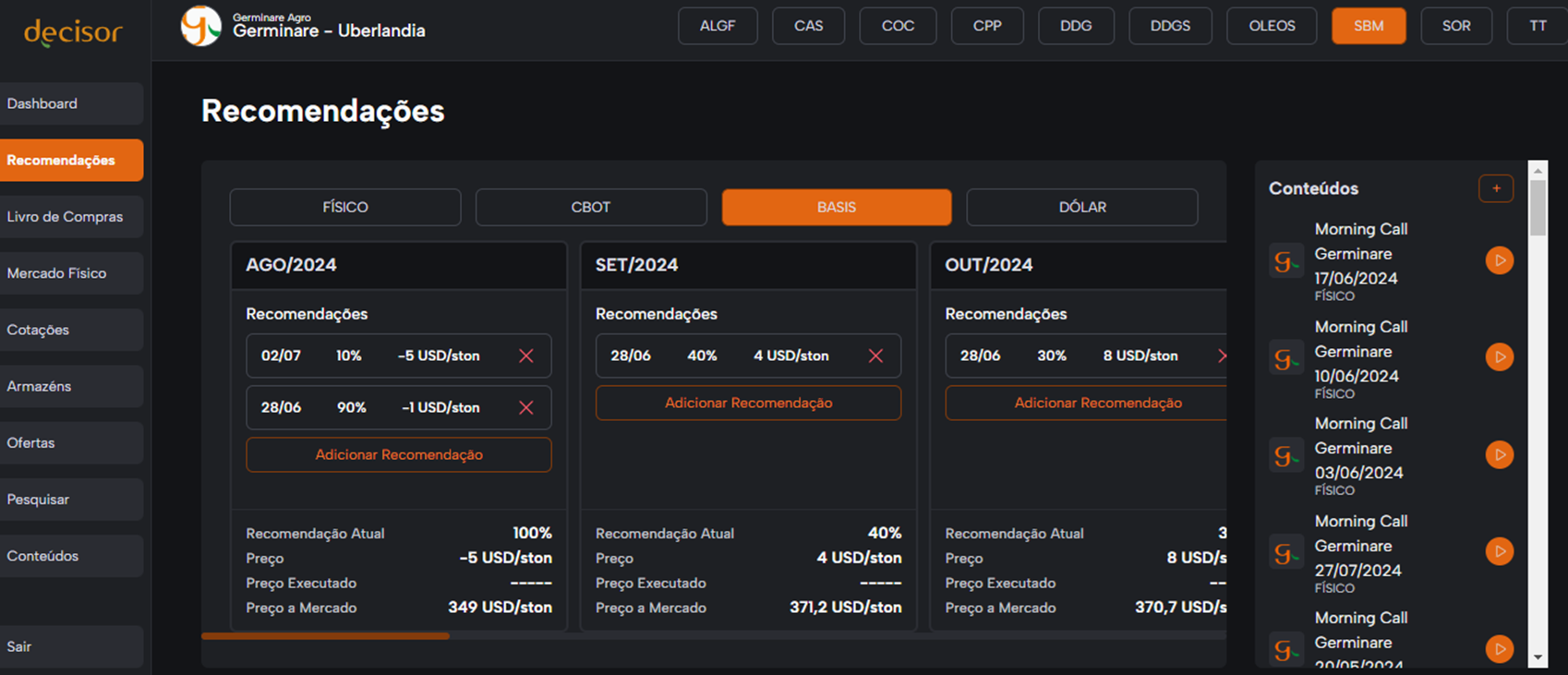Viewport: 1568px width, 675px height.
Task: Play Morning Call Germinare 03/06/2024
Action: pos(1499,454)
